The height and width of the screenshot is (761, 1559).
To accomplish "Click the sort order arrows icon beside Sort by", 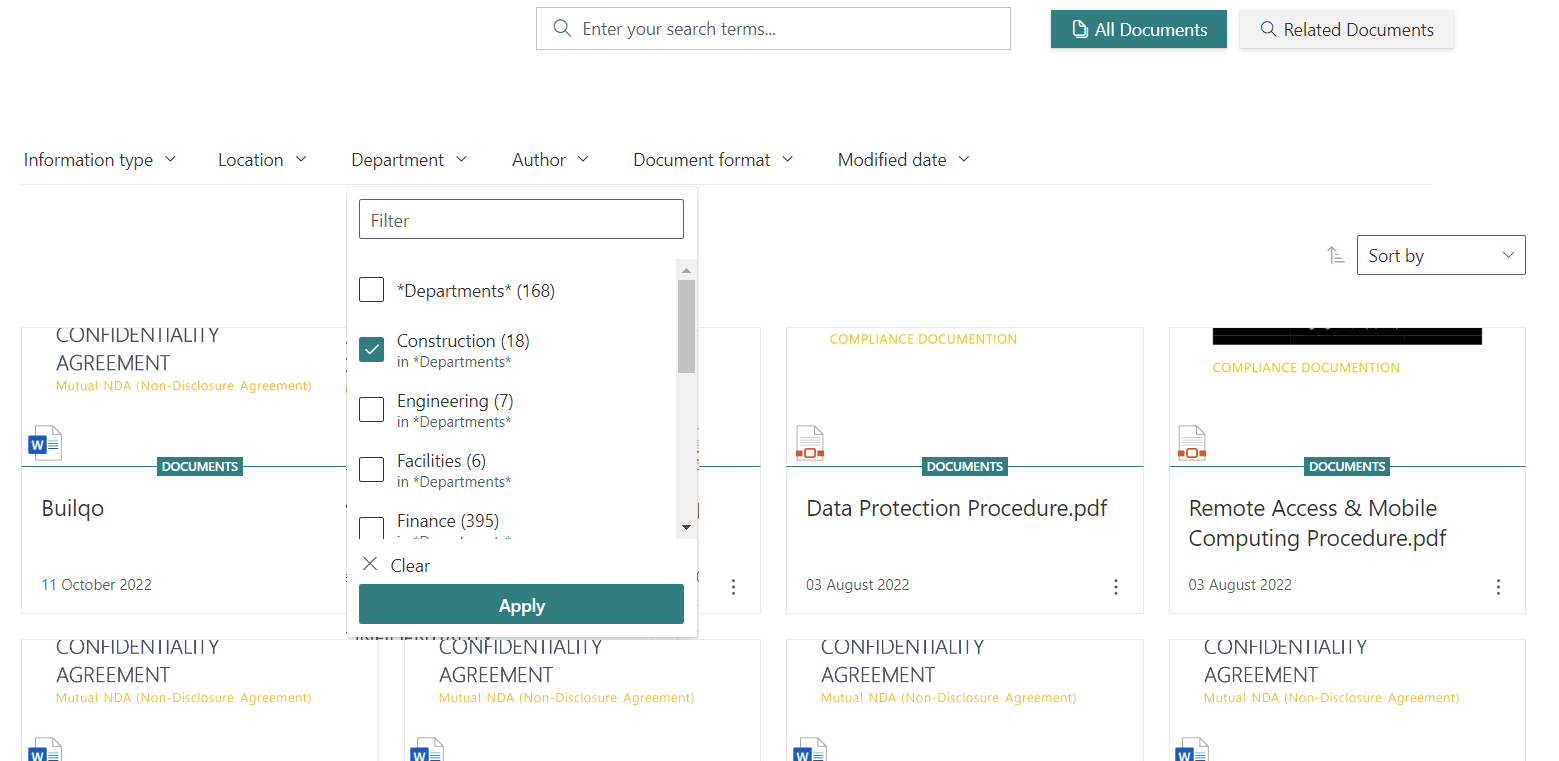I will pos(1335,255).
